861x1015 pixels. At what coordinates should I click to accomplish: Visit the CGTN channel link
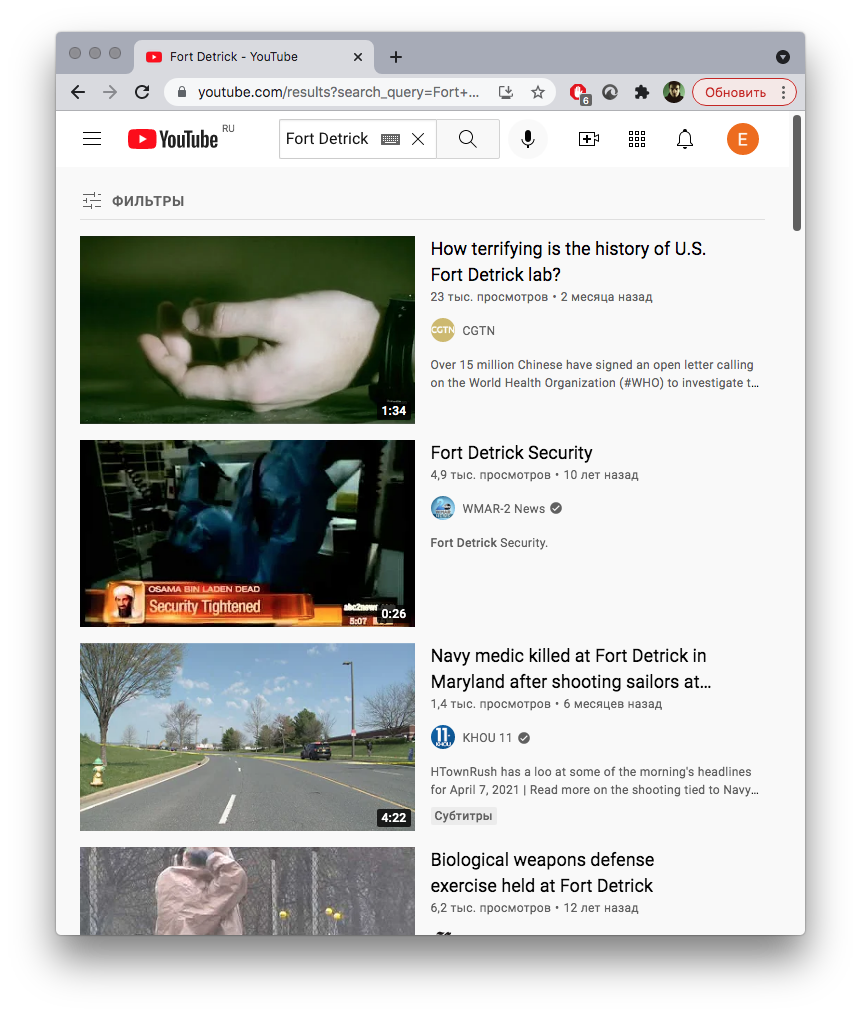[478, 330]
